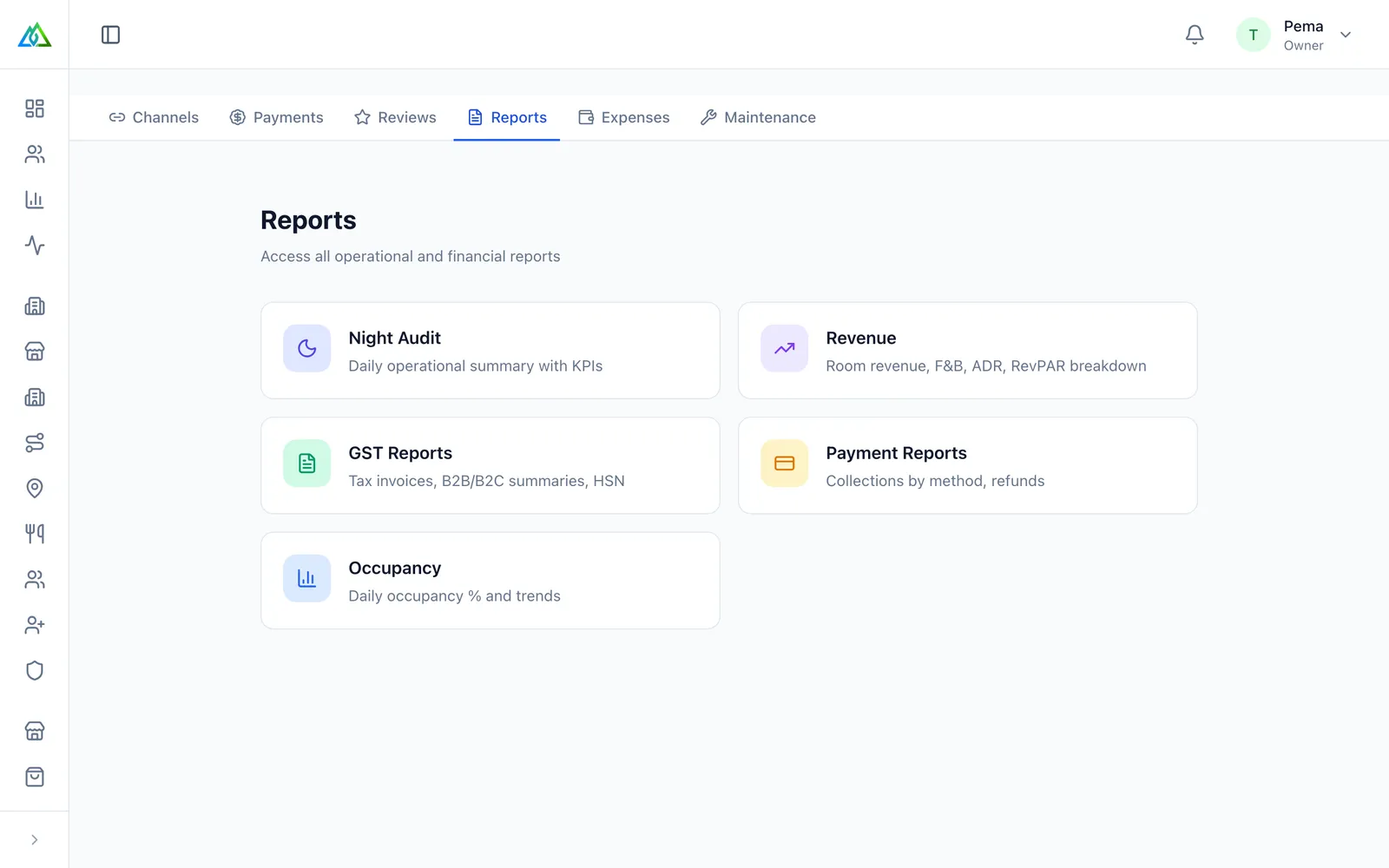
Task: Click 'Access all operational and financial reports' subtitle
Action: (x=411, y=256)
